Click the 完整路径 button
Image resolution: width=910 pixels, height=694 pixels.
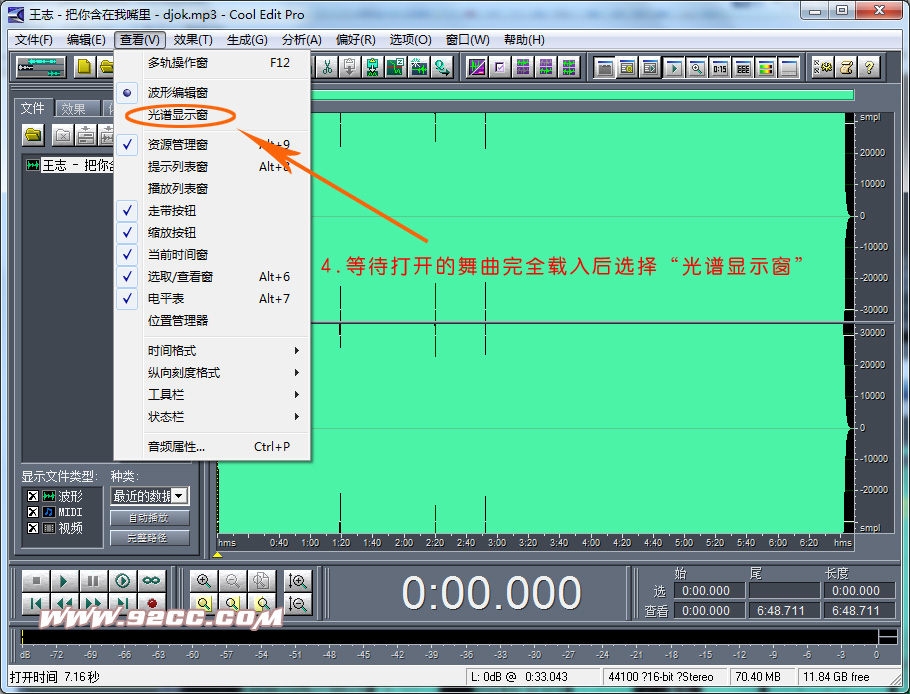pyautogui.click(x=149, y=538)
